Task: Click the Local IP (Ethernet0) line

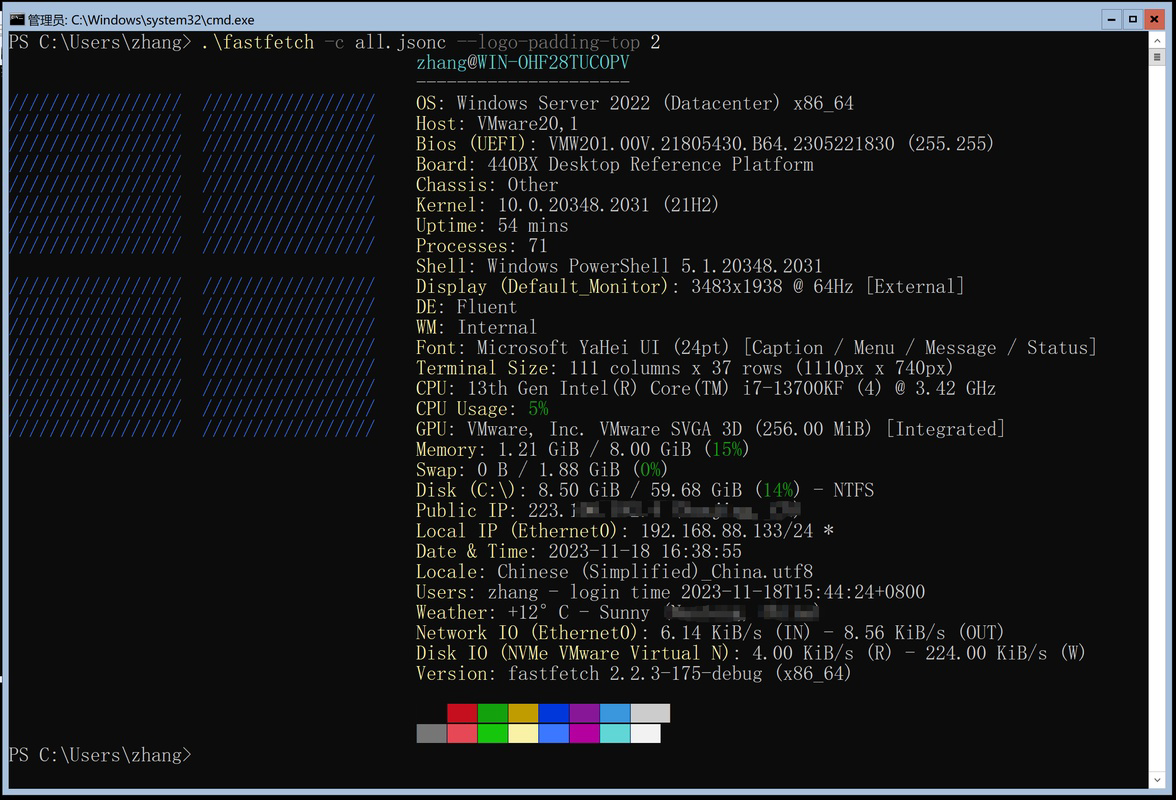Action: tap(625, 531)
